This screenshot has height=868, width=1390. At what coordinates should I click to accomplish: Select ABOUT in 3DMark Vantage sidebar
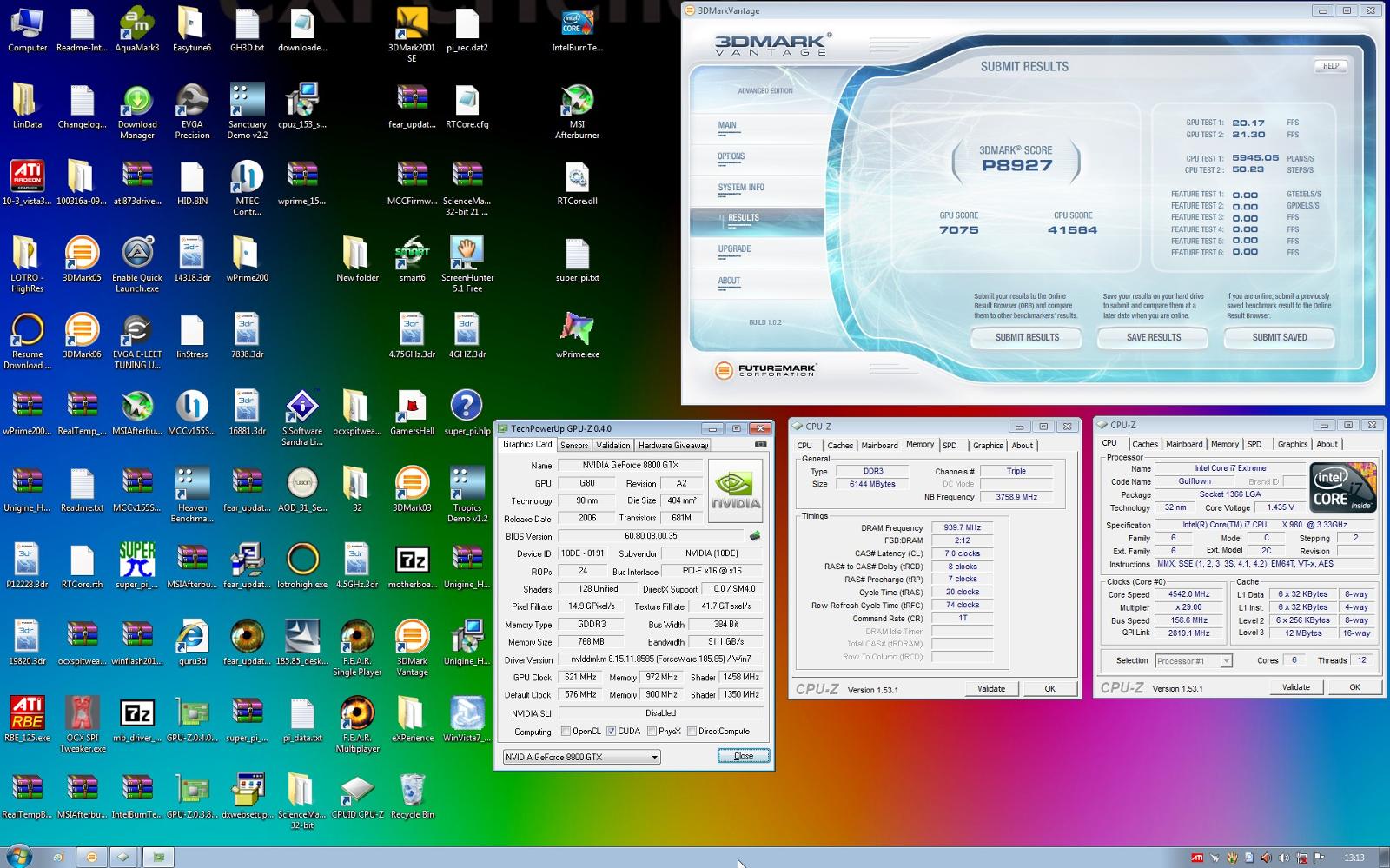pos(729,281)
